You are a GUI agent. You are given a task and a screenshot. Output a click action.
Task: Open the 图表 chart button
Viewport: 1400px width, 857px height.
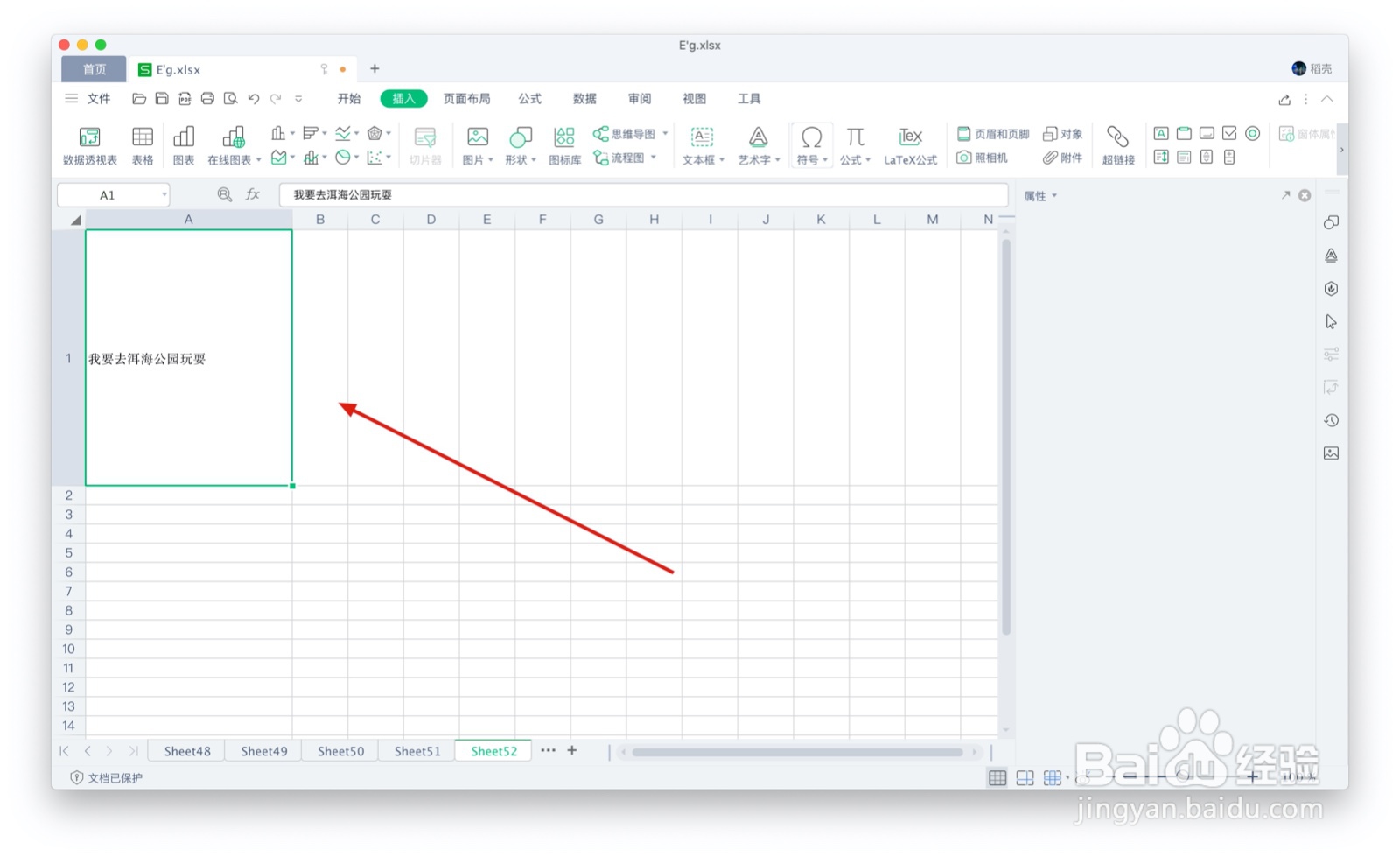[184, 145]
